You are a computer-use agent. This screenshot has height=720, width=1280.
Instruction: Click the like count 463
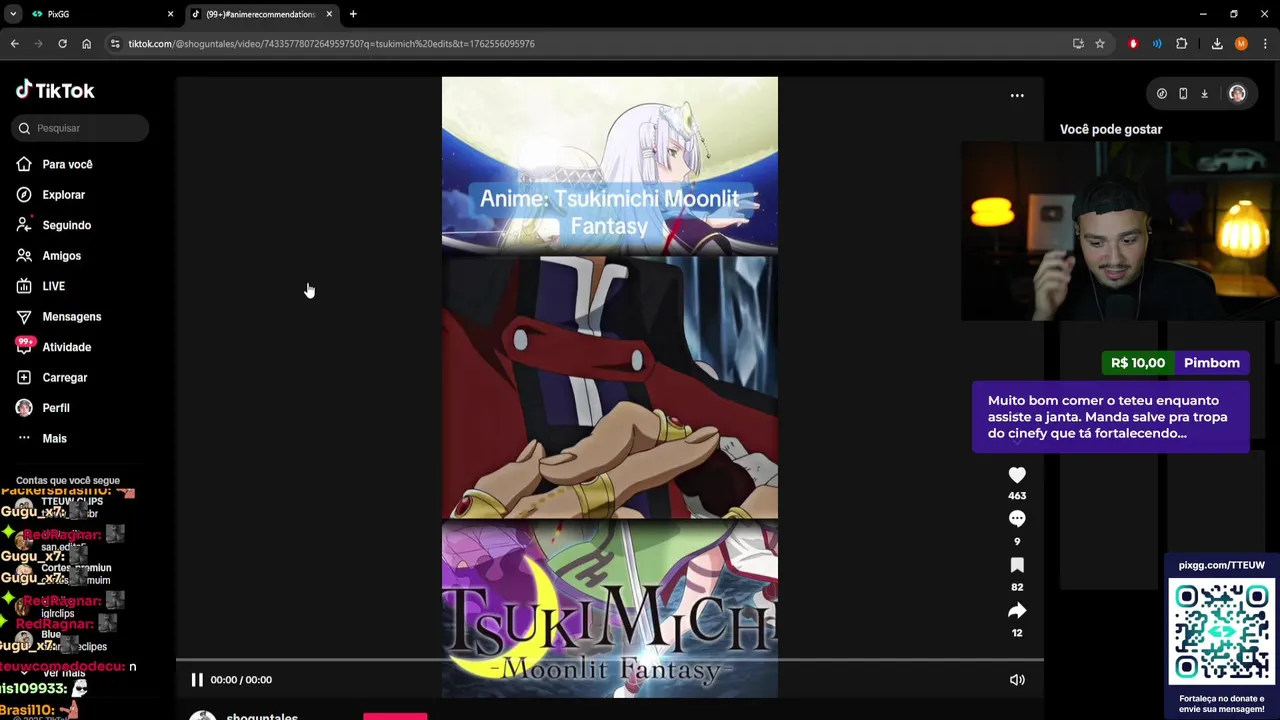tap(1017, 496)
